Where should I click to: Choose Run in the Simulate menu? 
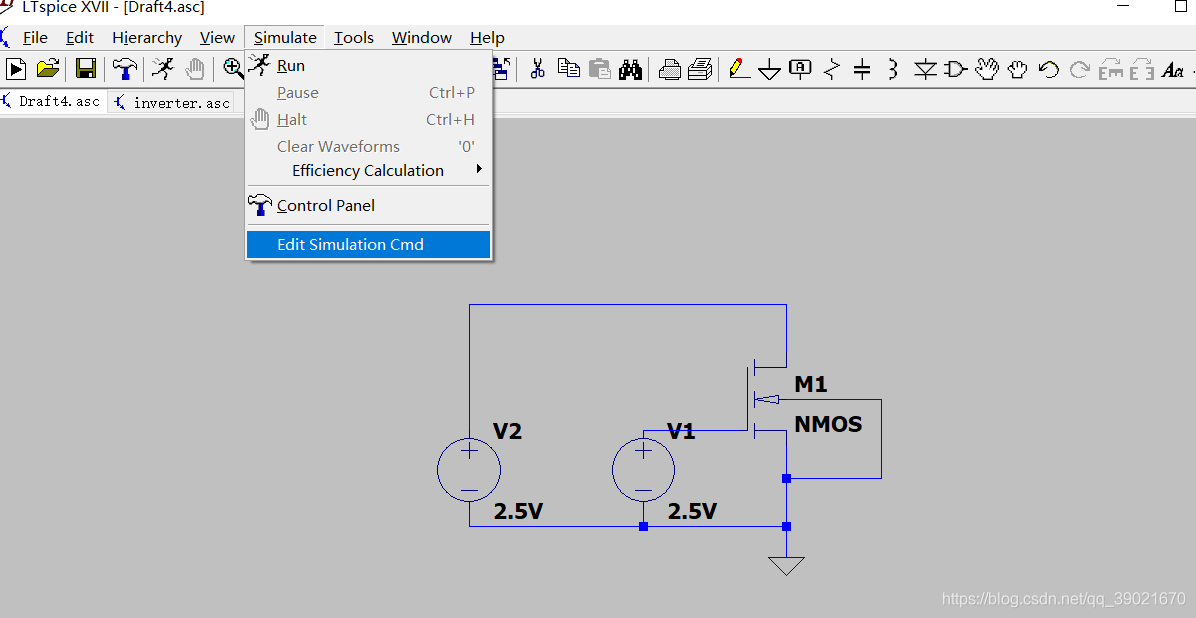point(368,66)
